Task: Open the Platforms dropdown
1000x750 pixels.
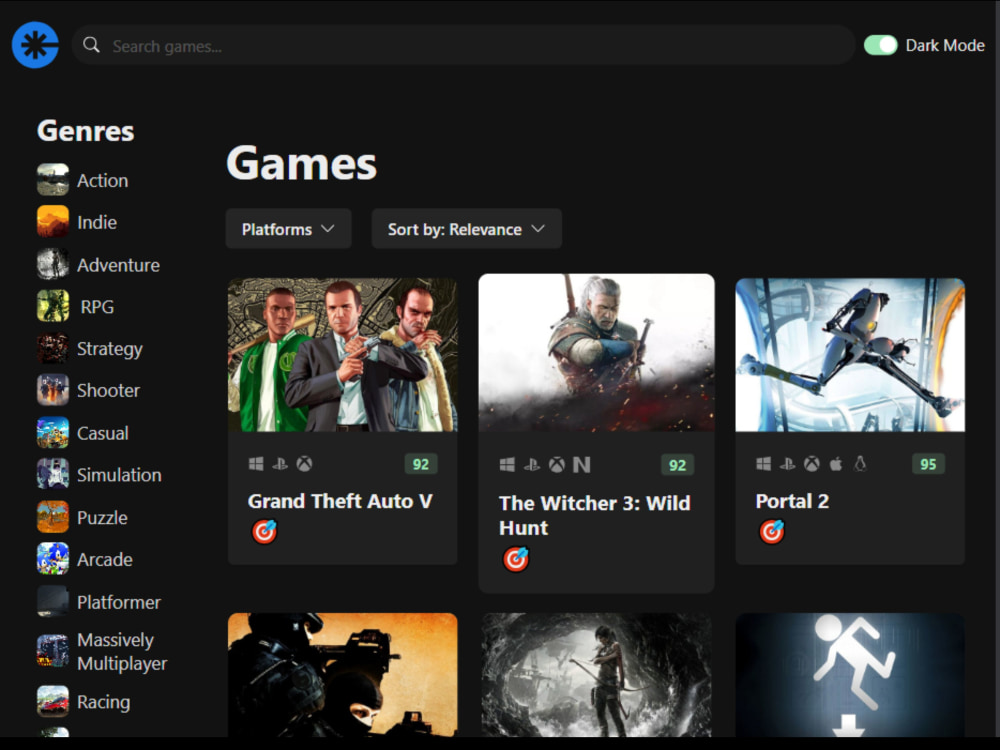Action: [x=288, y=228]
